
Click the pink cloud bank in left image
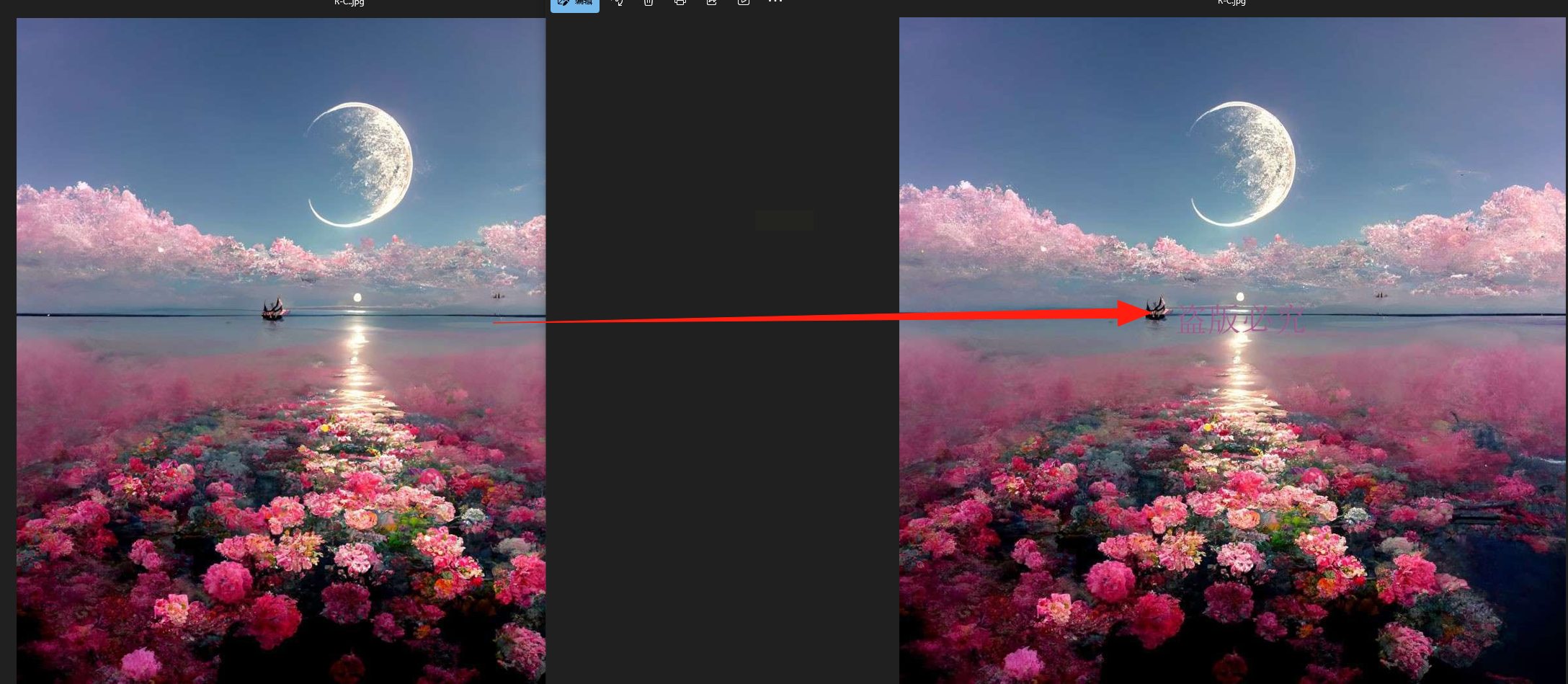coord(281,238)
